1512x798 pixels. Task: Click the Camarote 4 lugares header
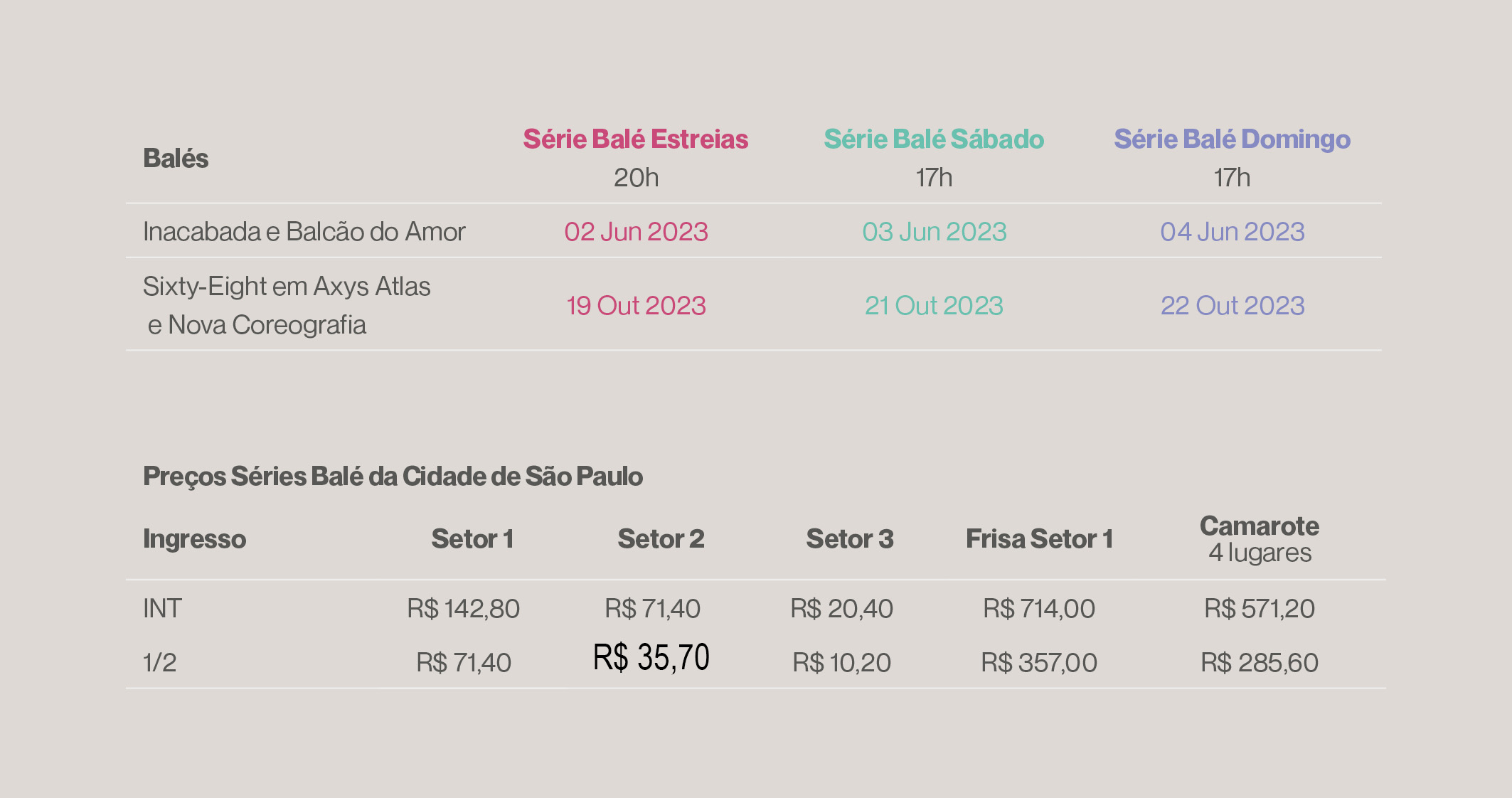click(1260, 539)
